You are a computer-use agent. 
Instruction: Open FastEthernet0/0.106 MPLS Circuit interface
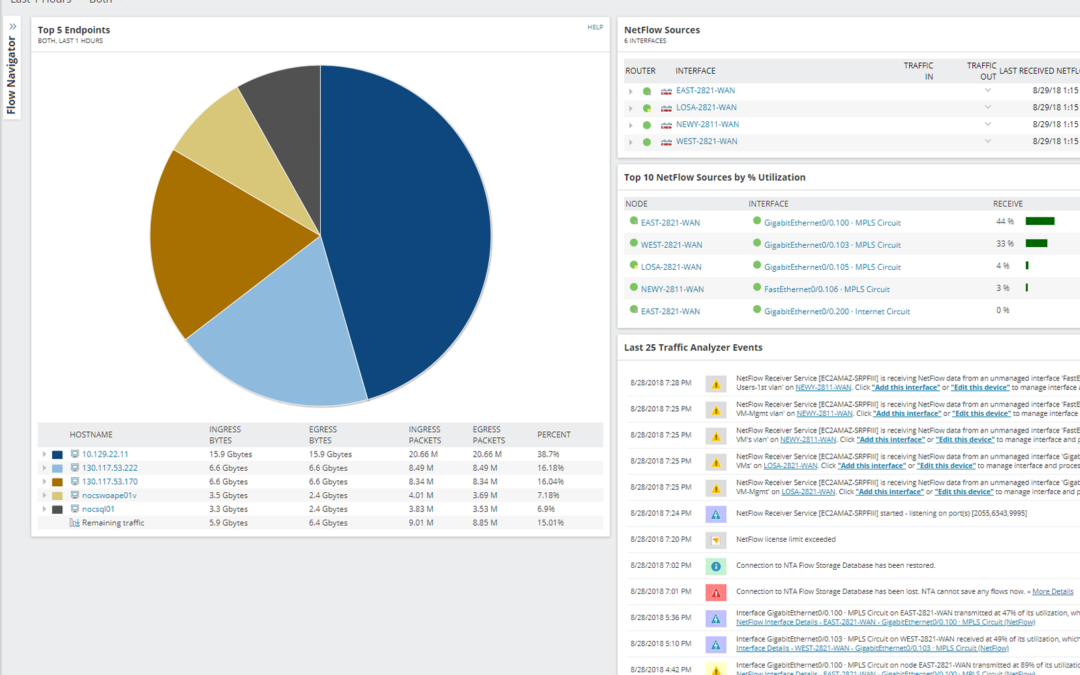click(827, 289)
